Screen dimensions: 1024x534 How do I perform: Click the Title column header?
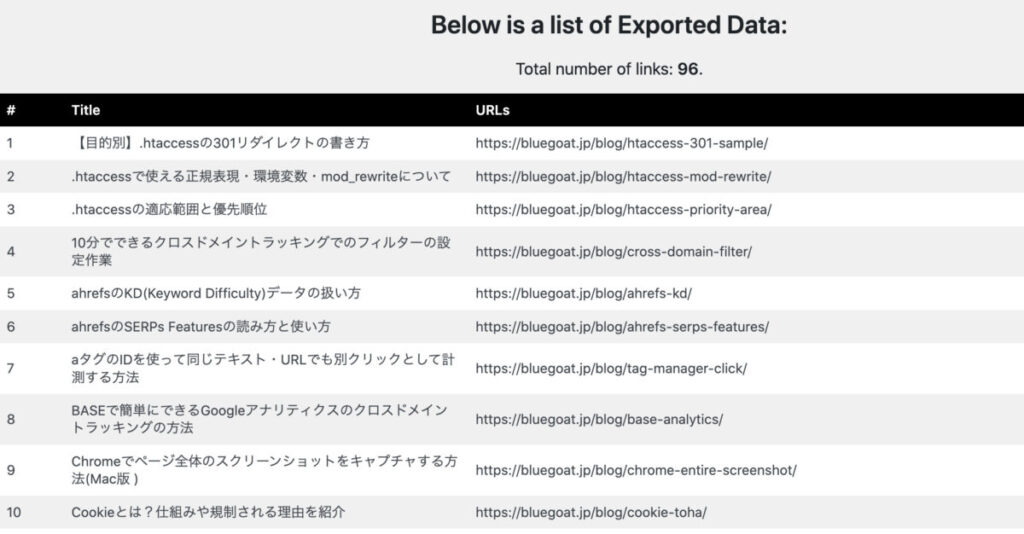[x=86, y=110]
